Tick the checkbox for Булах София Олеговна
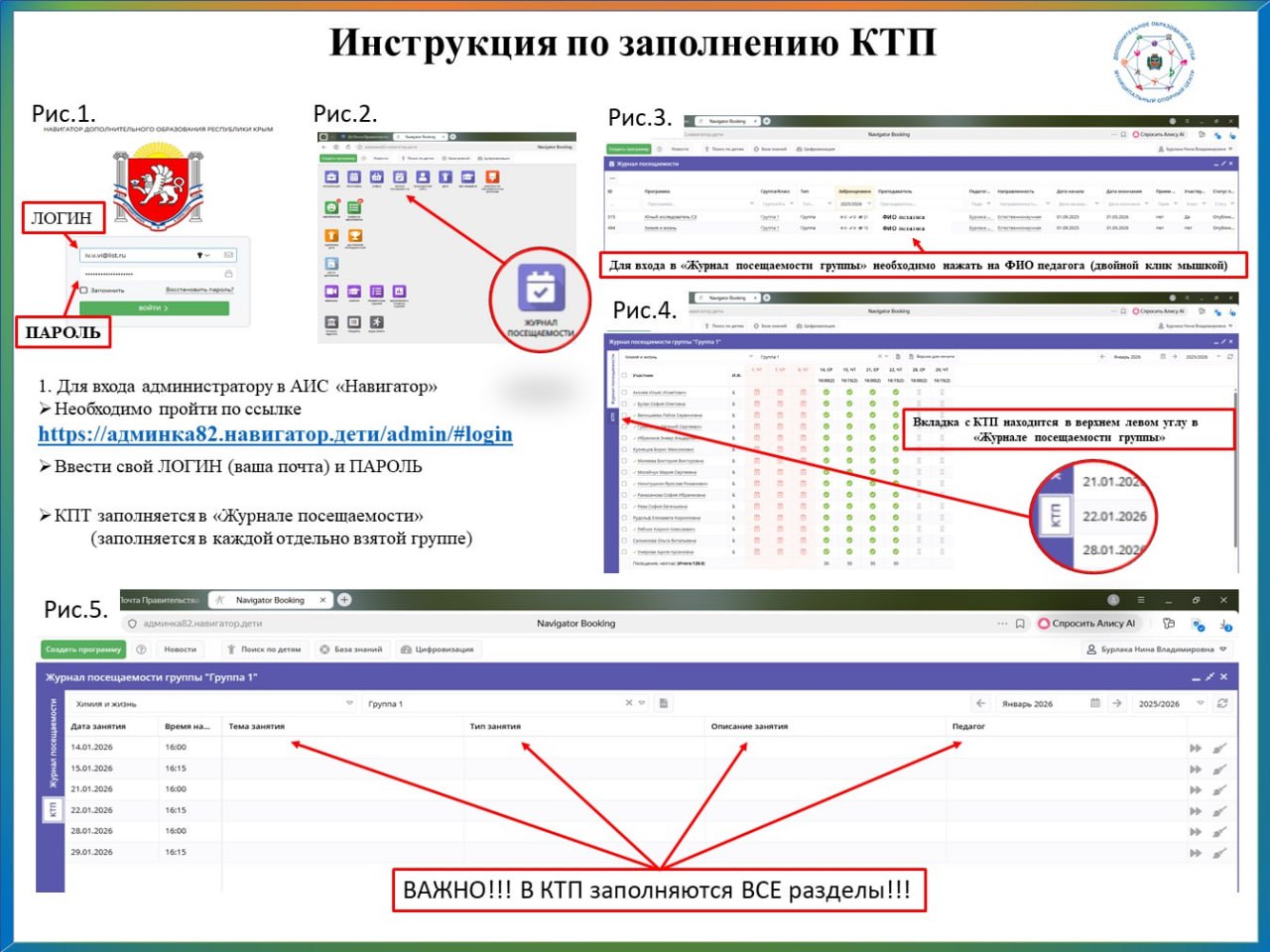The image size is (1270, 952). (x=624, y=405)
